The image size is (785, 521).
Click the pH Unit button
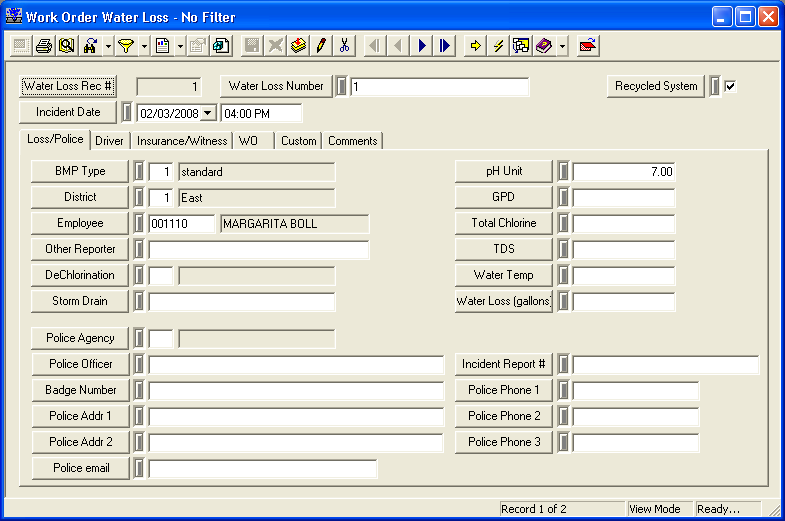pos(504,171)
